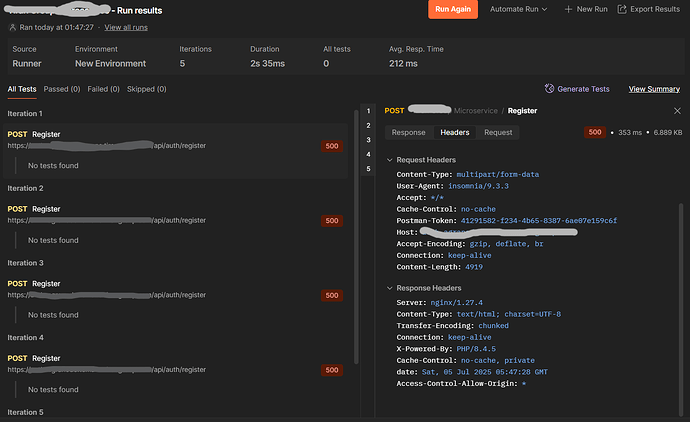The height and width of the screenshot is (422, 690).
Task: Click the 500 status badge in Iteration 3
Action: 332,296
